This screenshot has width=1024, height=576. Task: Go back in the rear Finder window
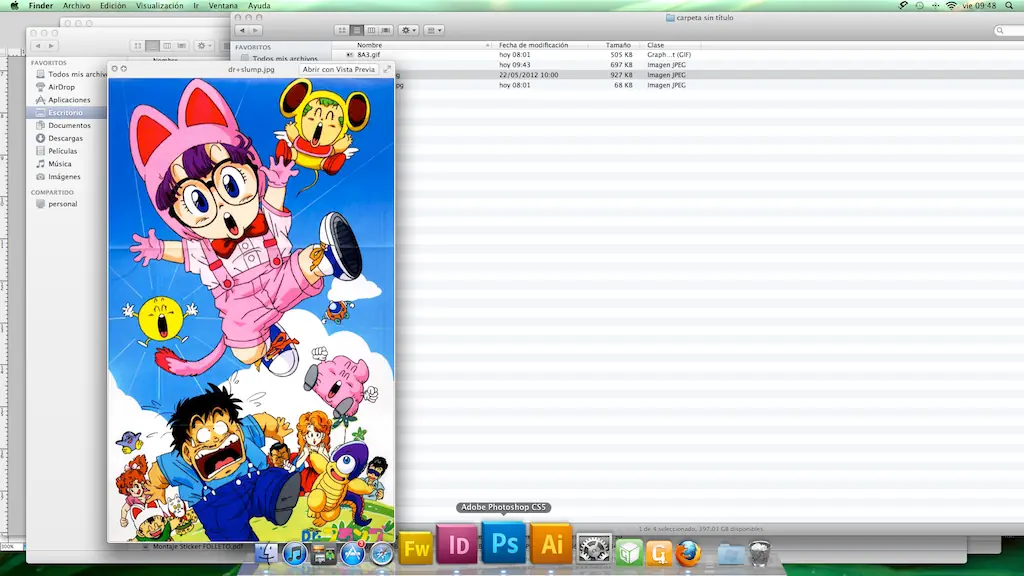pos(37,46)
